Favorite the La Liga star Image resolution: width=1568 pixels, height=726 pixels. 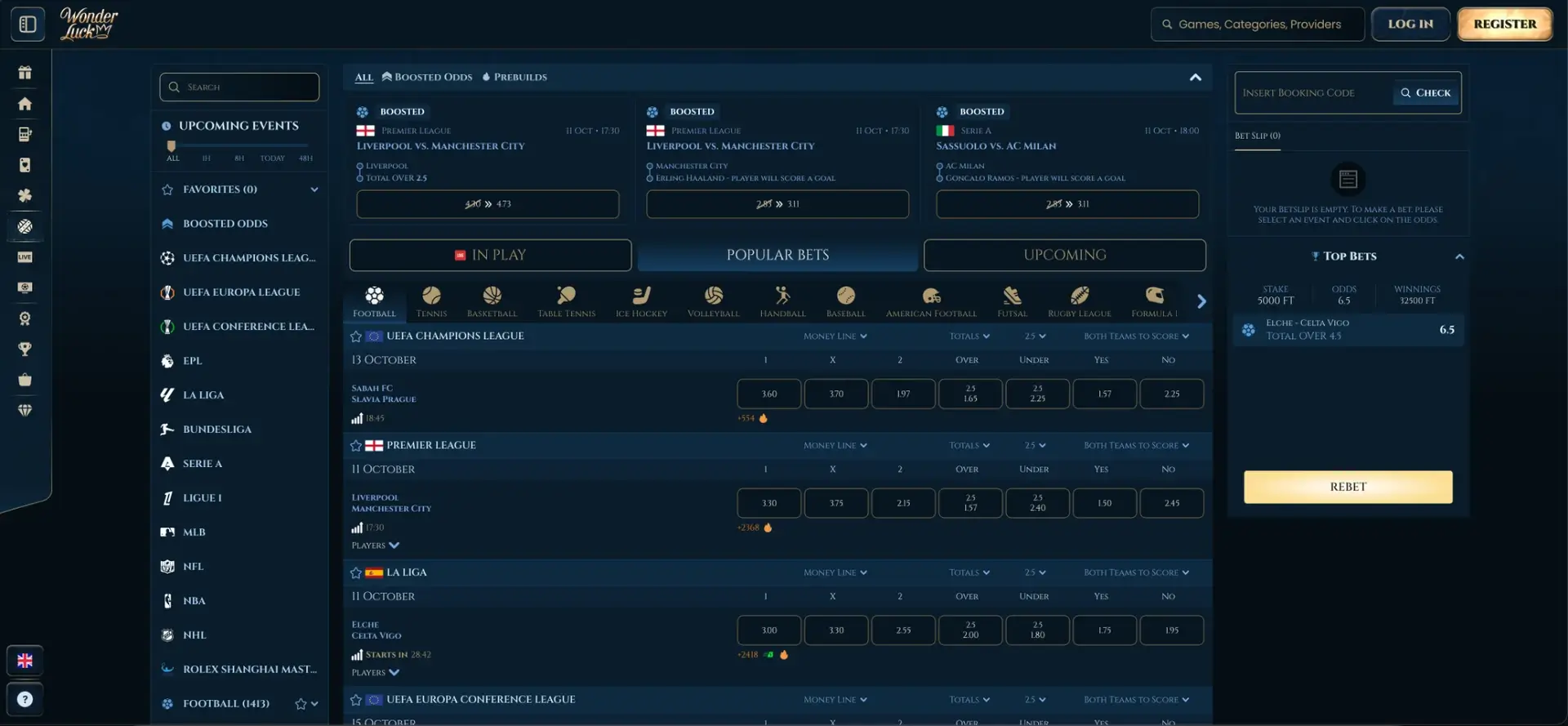point(356,573)
